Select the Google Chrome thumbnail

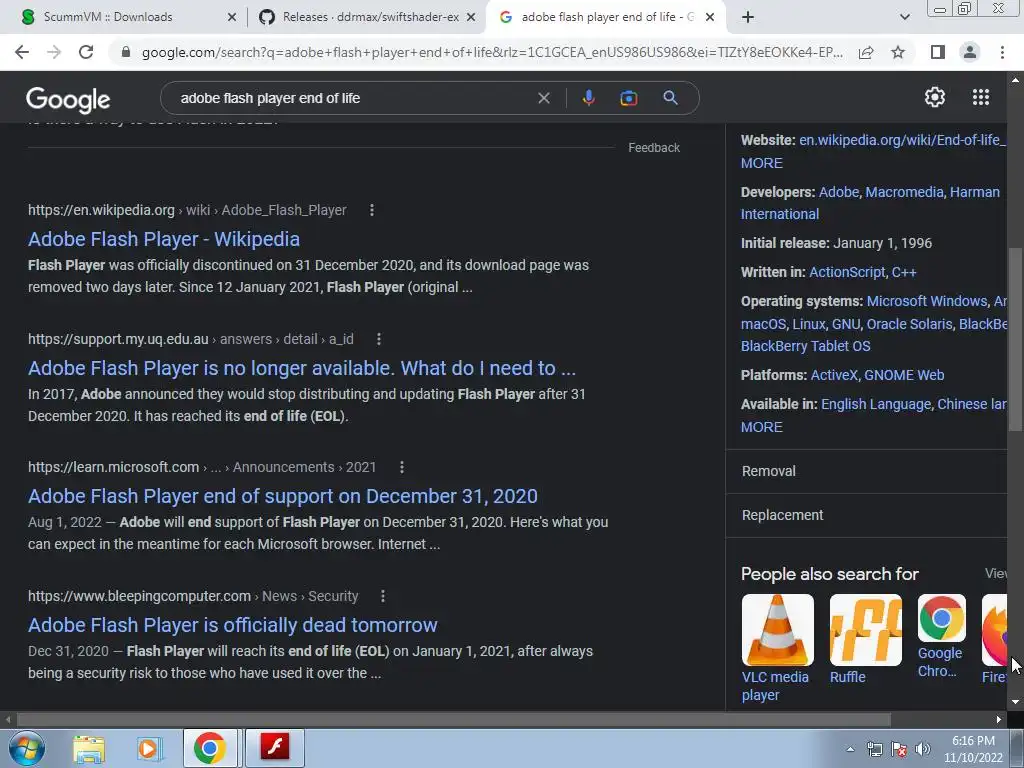point(941,618)
